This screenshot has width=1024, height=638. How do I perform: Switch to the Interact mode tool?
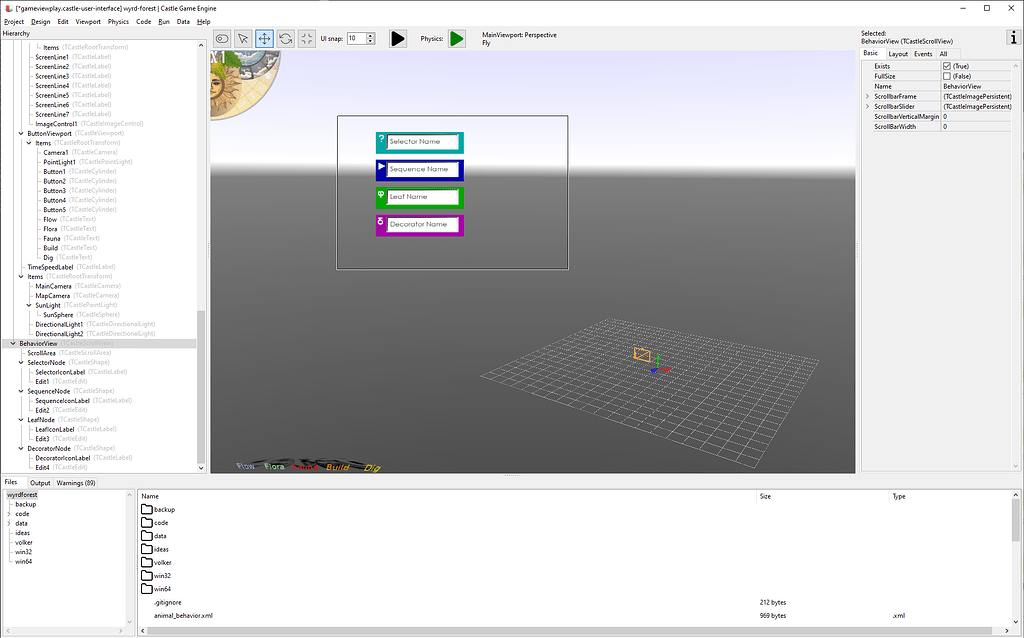click(221, 38)
